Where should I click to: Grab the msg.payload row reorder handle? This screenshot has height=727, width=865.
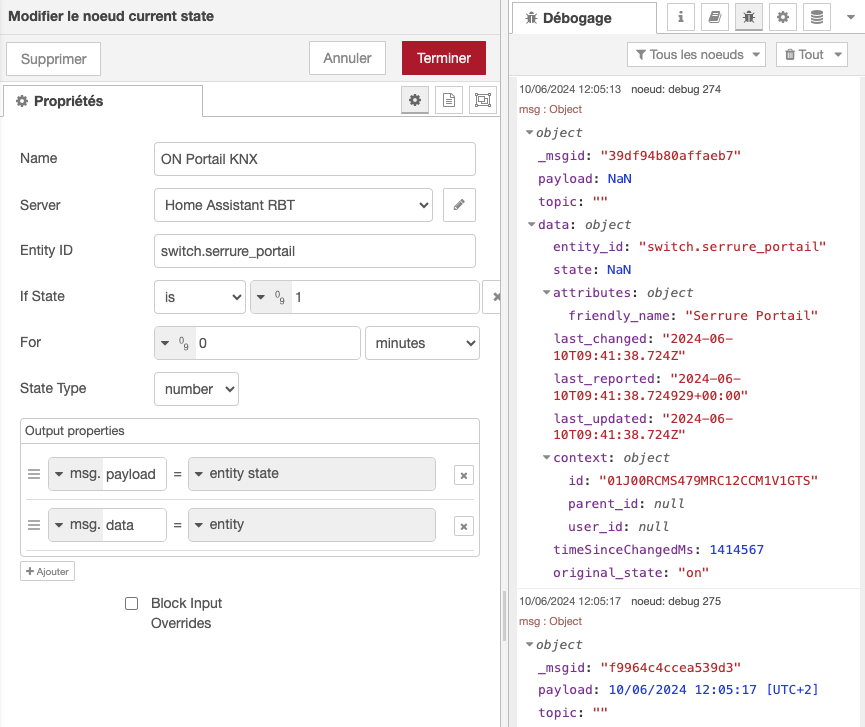(34, 474)
